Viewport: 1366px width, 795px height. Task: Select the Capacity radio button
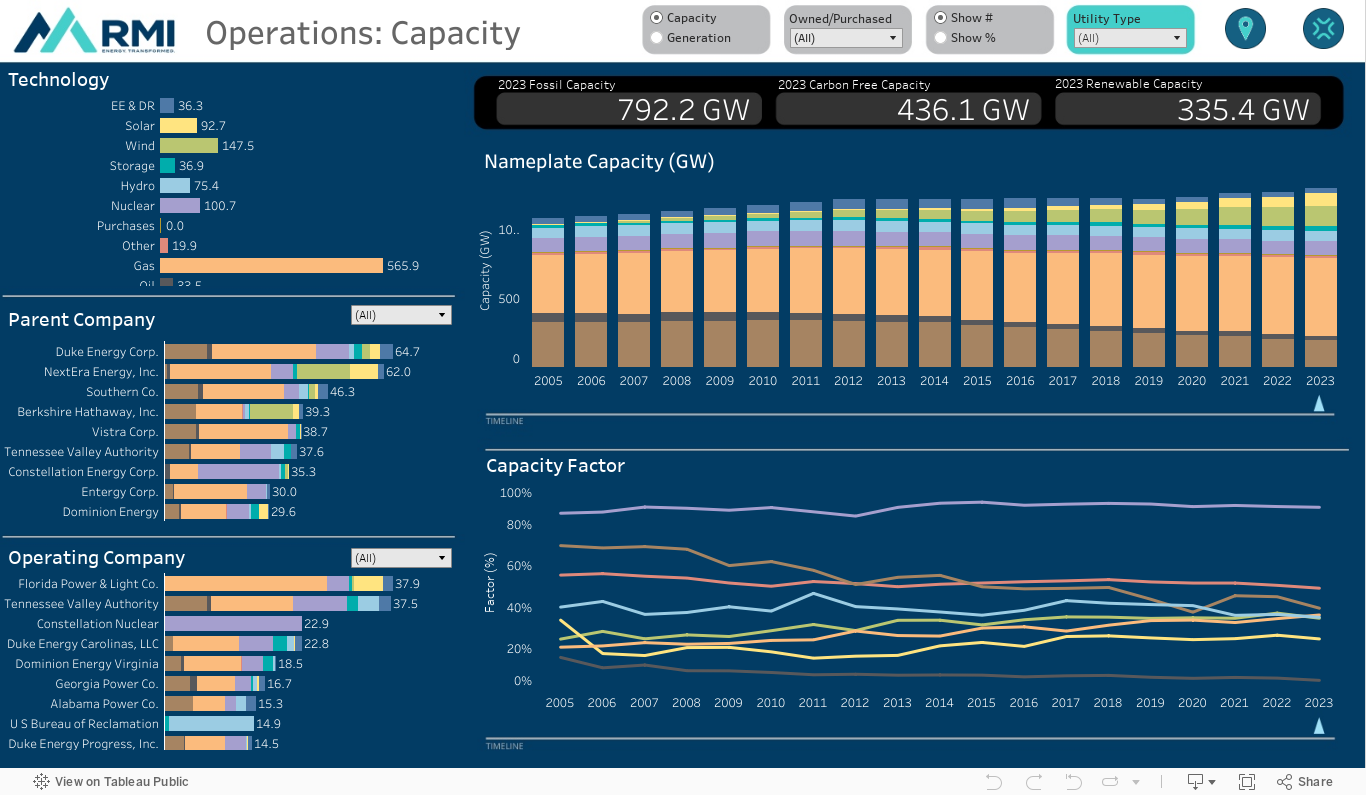[x=656, y=18]
